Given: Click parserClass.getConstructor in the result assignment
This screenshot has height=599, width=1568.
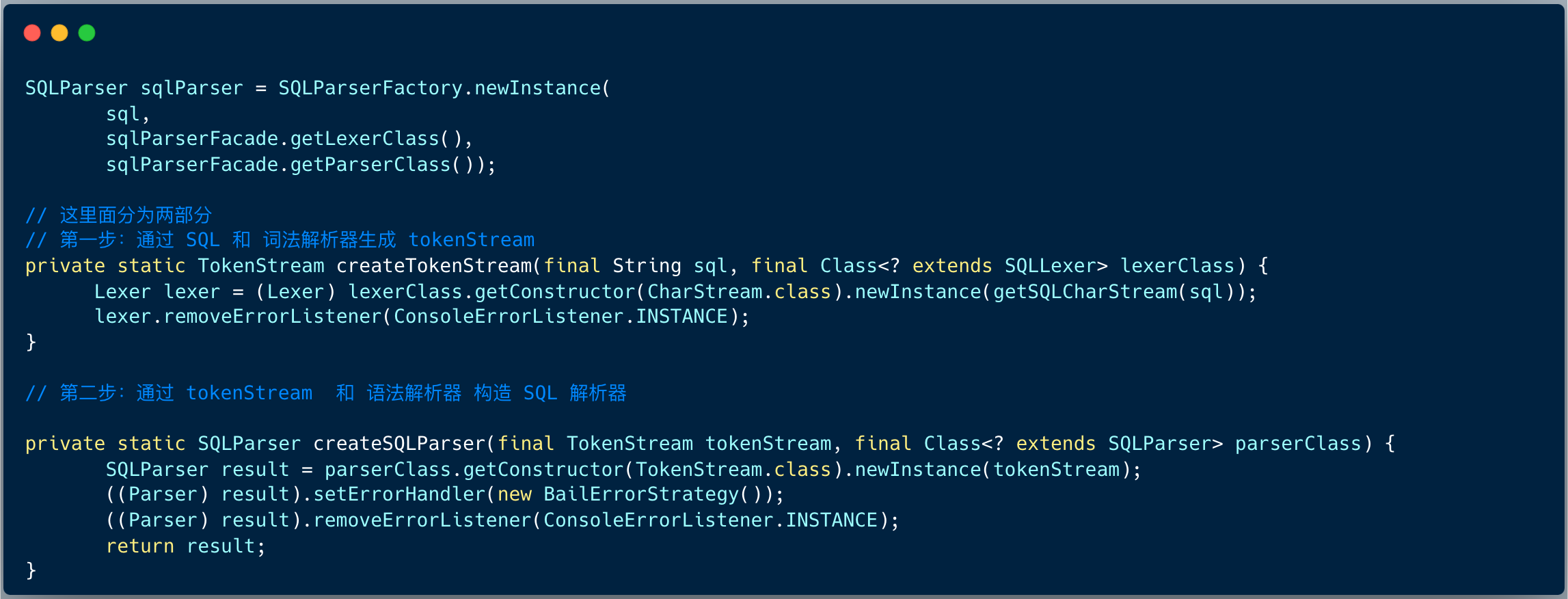Looking at the screenshot, I should (x=474, y=470).
